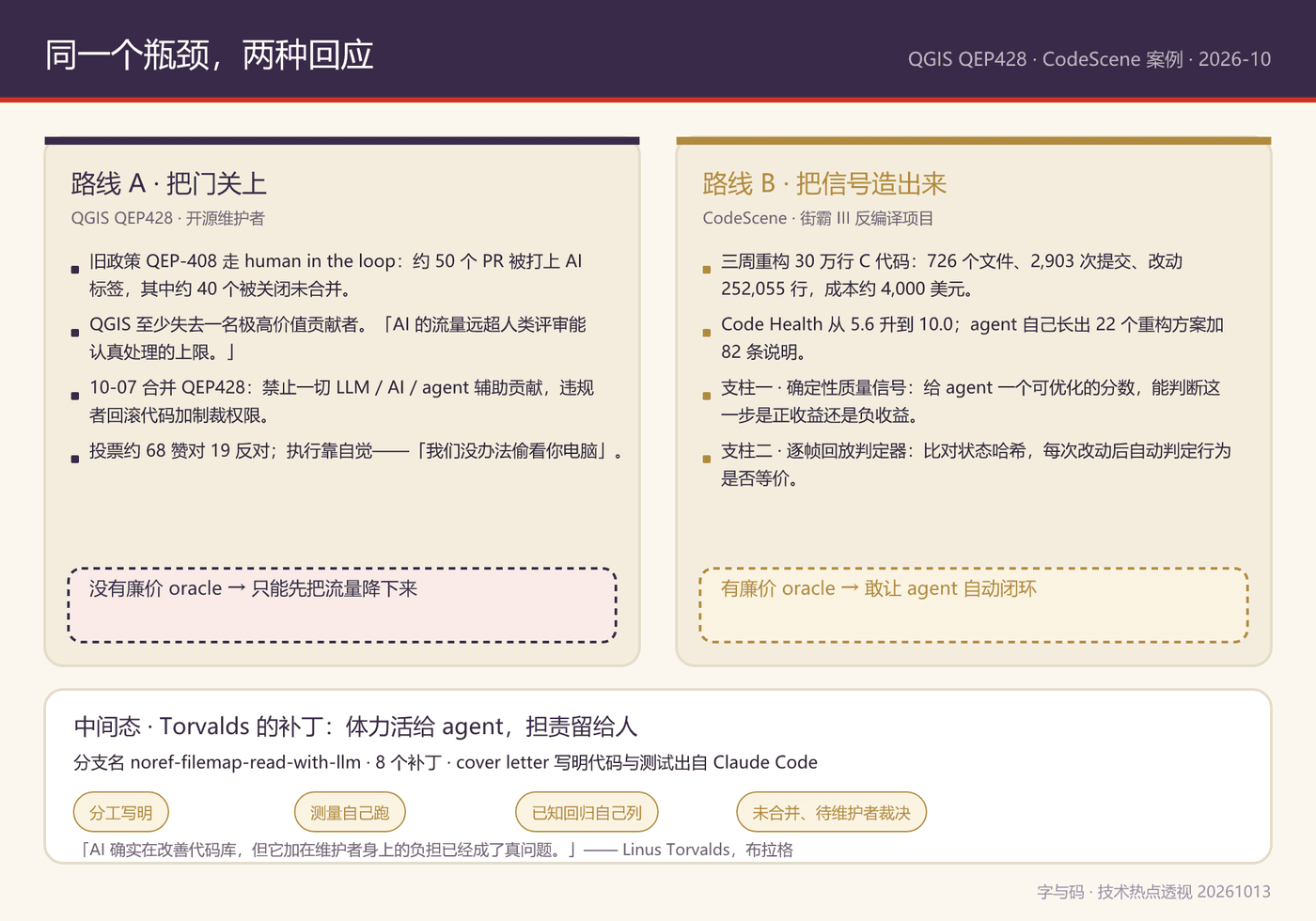Viewport: 1316px width, 921px height.
Task: Click the 已知回归自己列 pill tag
Action: click(x=587, y=813)
